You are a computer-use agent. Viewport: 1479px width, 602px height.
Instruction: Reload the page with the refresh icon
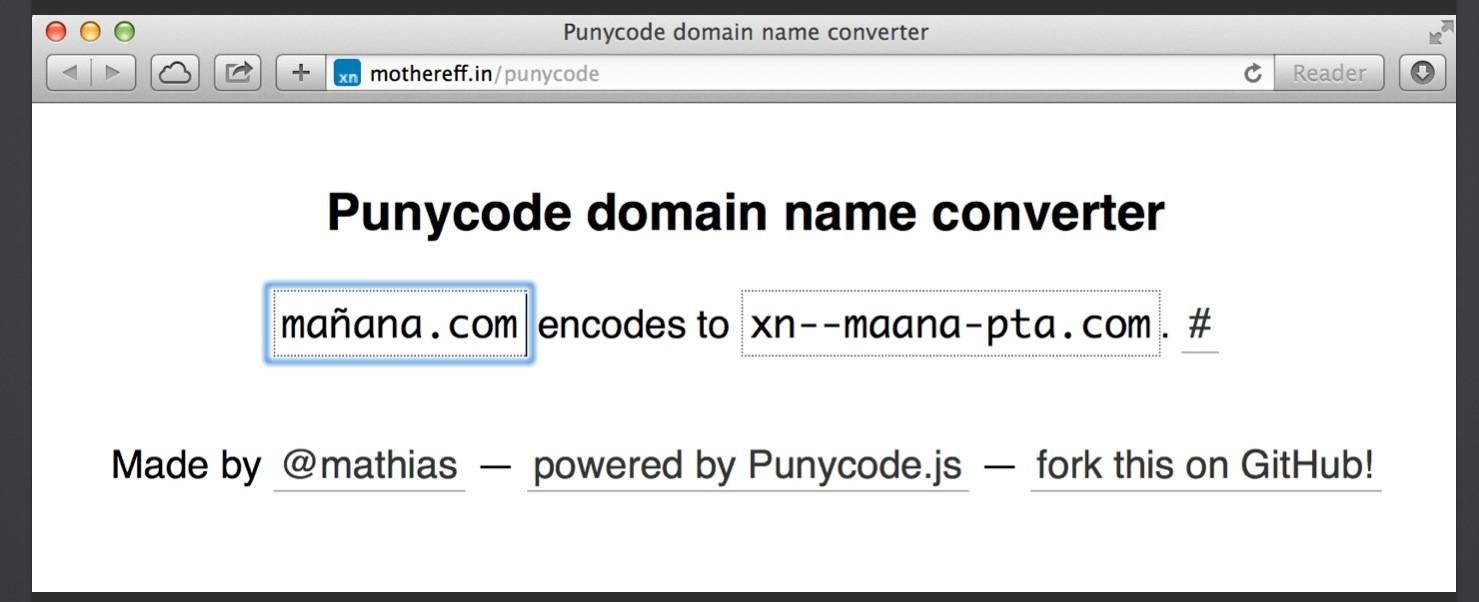pos(1252,73)
